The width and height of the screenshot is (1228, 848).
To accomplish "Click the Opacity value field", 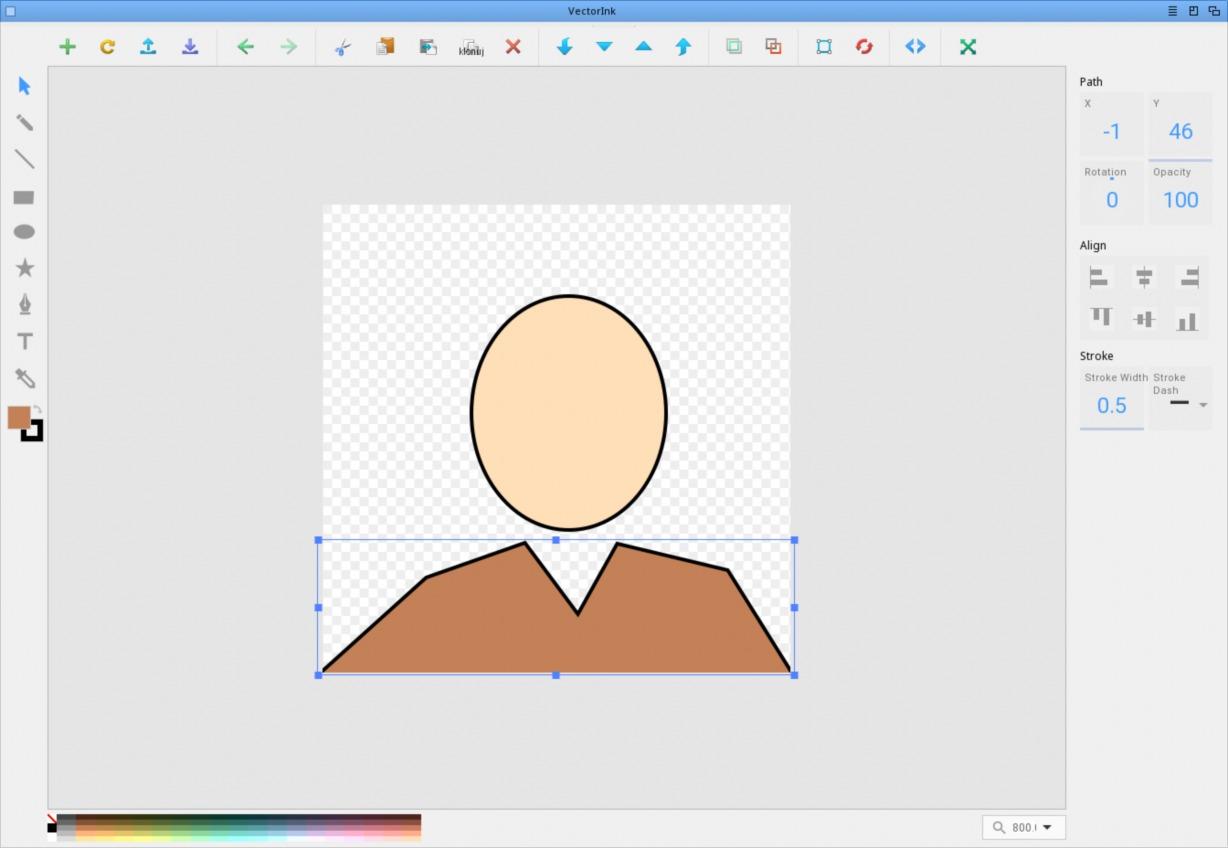I will point(1180,200).
